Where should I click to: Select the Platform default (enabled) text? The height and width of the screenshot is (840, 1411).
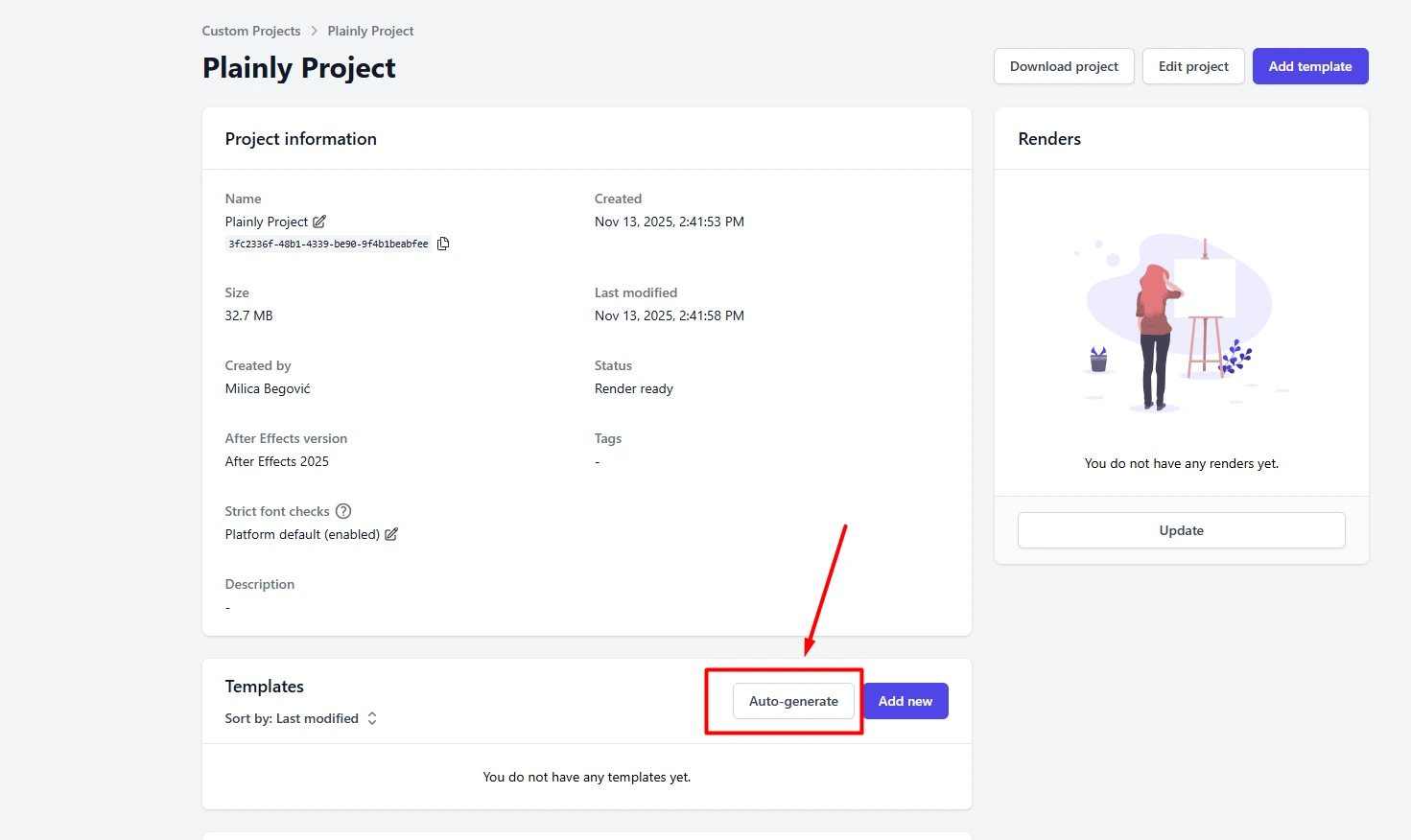click(302, 534)
